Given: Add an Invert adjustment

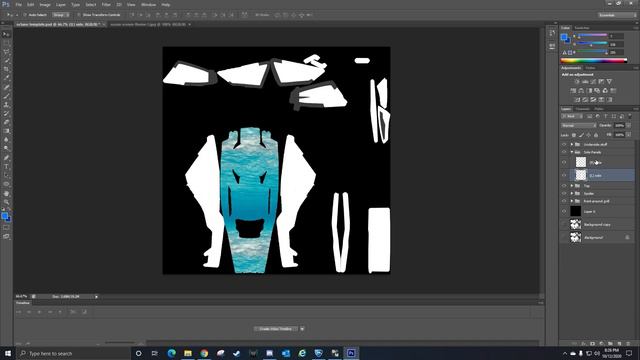Looking at the screenshot, I should click(x=577, y=100).
